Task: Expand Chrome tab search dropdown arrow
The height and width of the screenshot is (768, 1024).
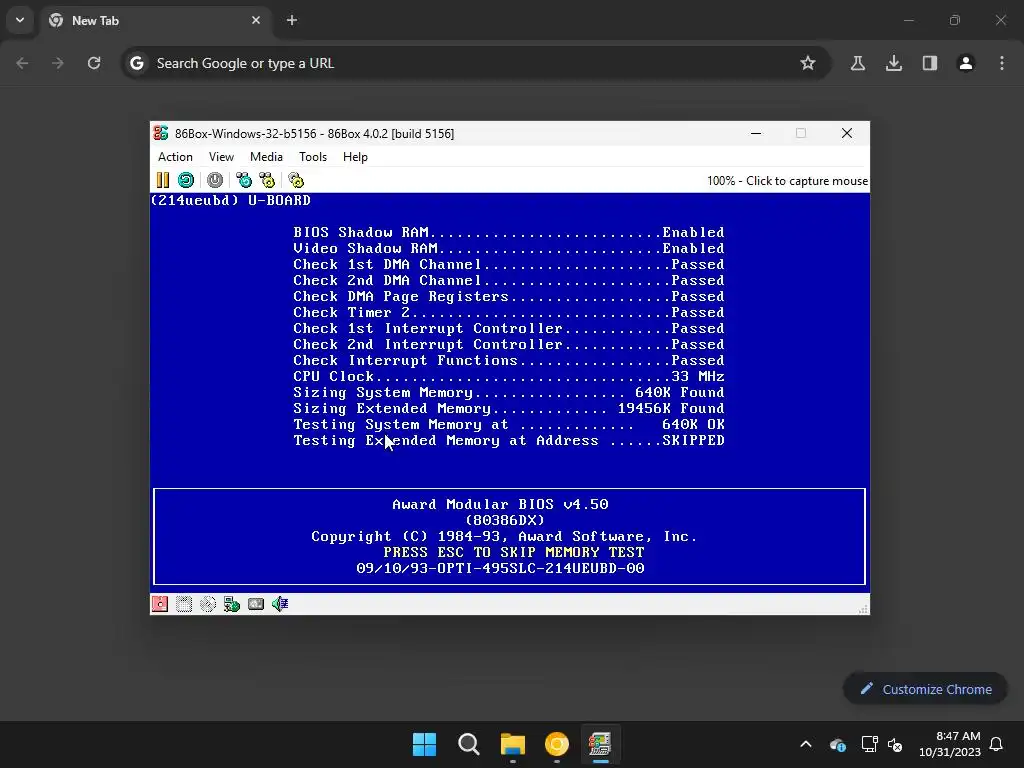Action: pyautogui.click(x=20, y=20)
